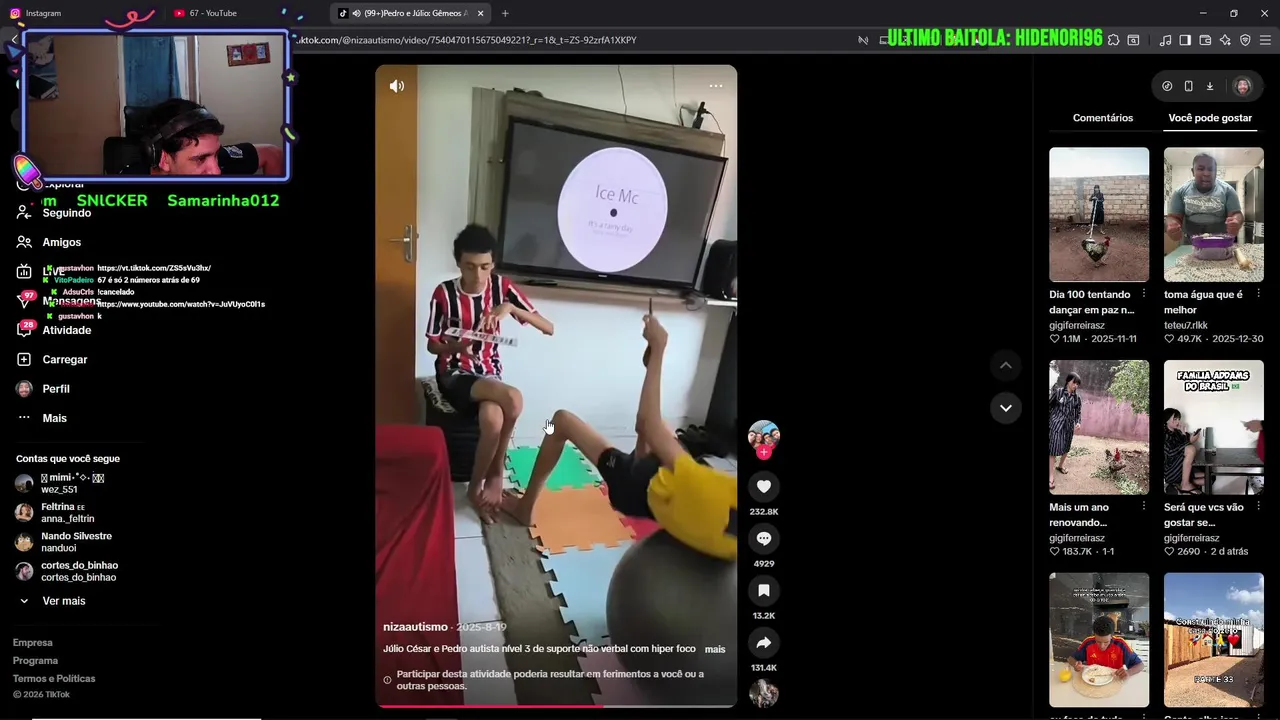The width and height of the screenshot is (1280, 720).
Task: Open TikTok coins icon in top pill
Action: pos(1167,86)
